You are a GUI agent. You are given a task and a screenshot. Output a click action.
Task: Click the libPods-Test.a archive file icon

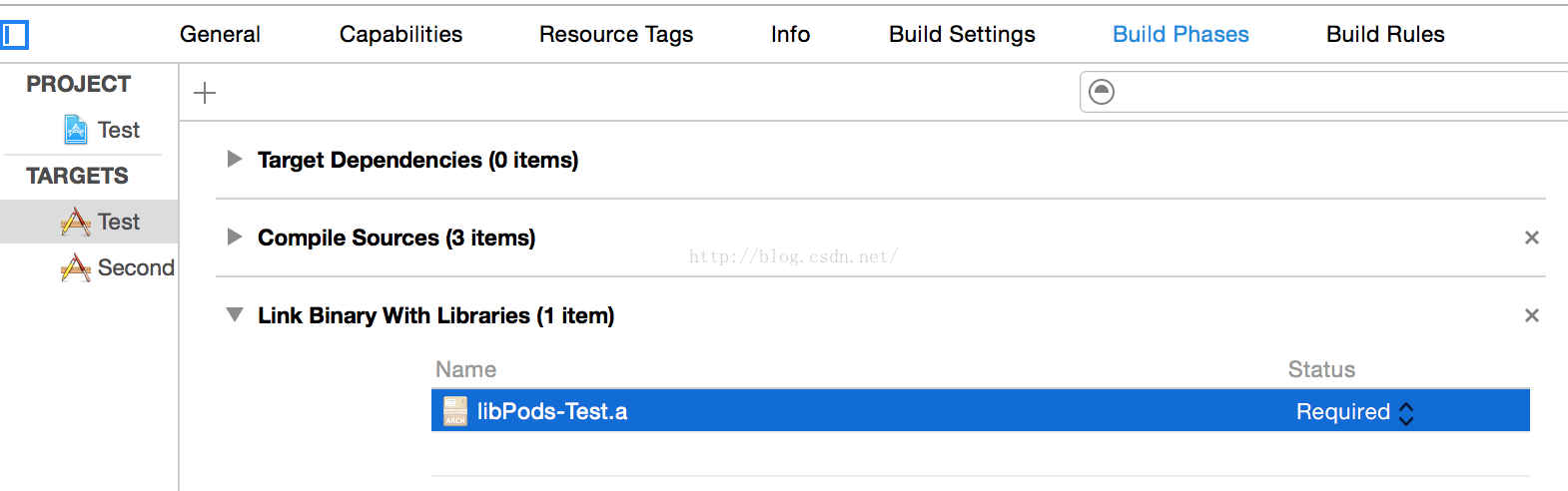tap(455, 411)
